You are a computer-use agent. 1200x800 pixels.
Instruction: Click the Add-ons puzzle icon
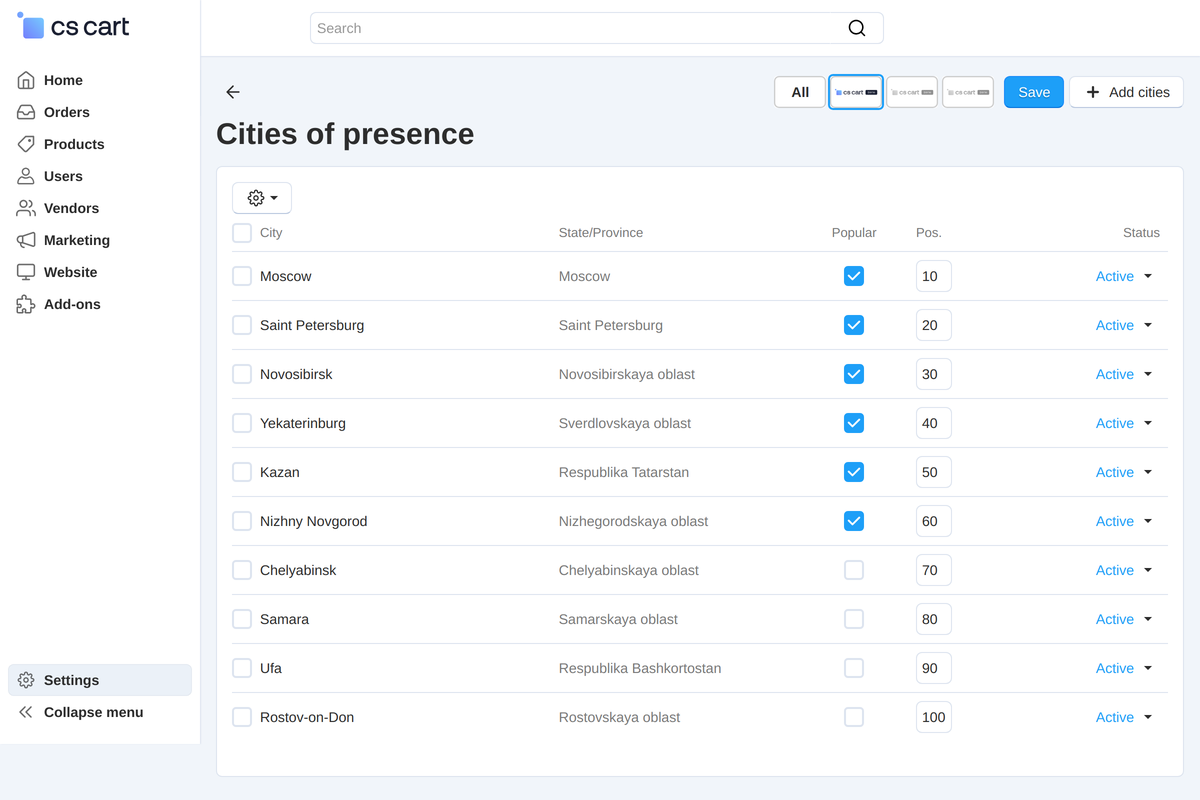coord(26,304)
